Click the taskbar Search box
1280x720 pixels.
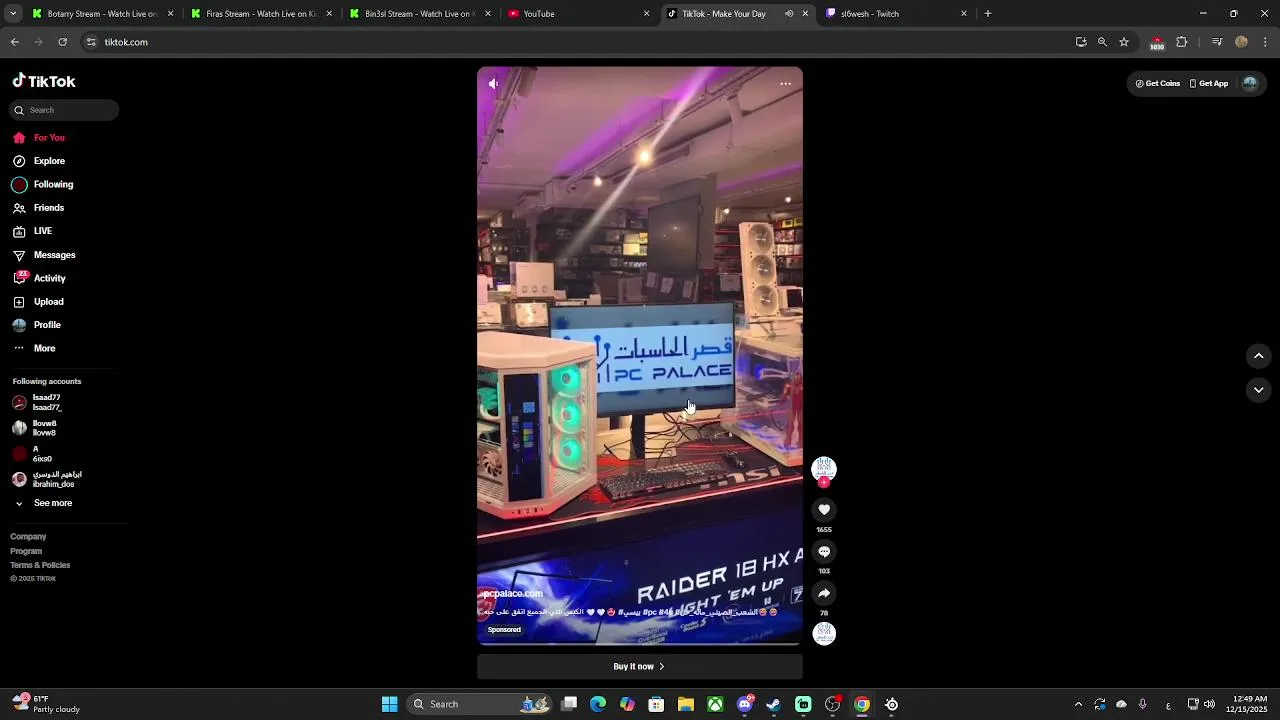(x=480, y=704)
